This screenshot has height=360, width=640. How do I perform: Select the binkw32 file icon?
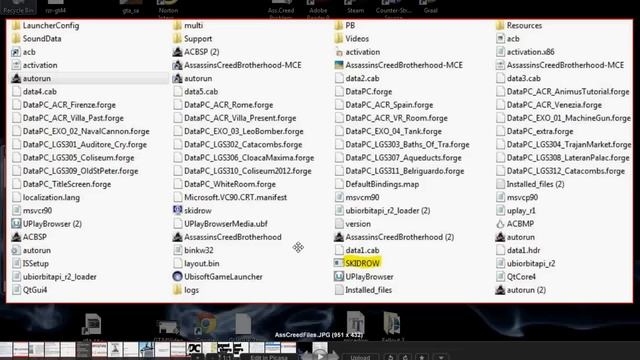(x=177, y=250)
